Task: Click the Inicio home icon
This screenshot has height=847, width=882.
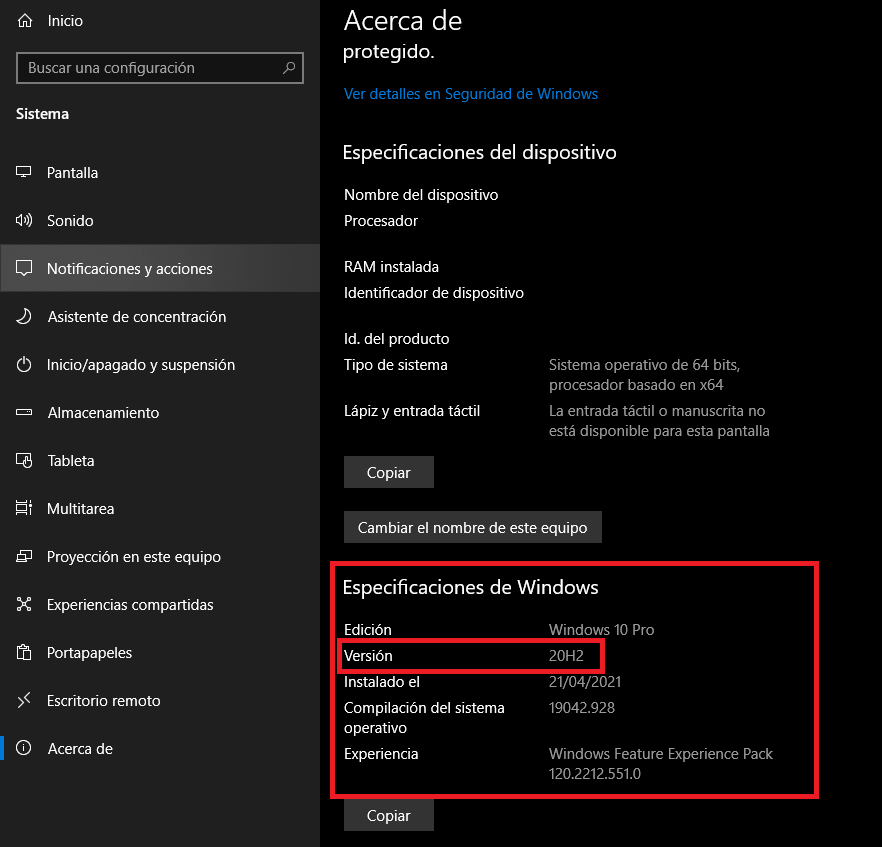Action: click(x=25, y=21)
